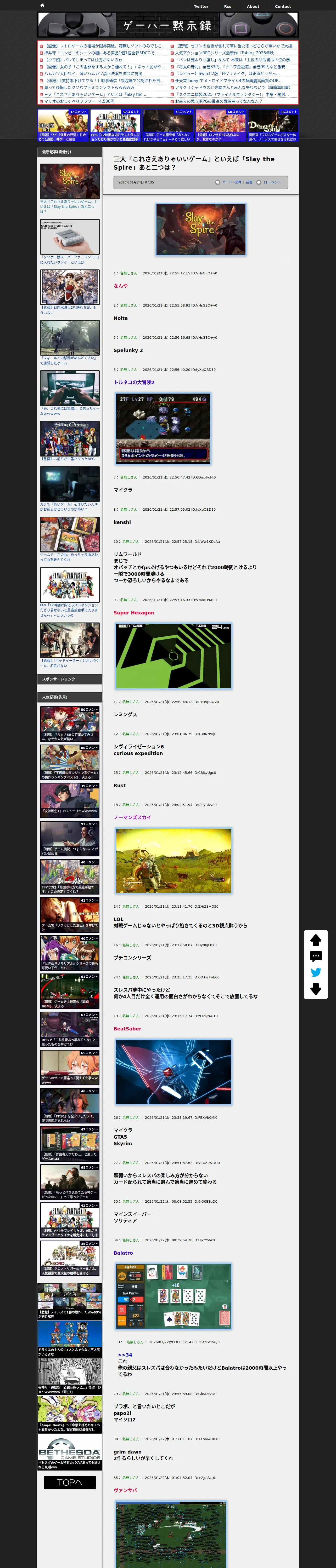Viewport: 336px width, 1568px height.
Task: Click RSS icon beside 押井守 headline
Action: pyautogui.click(x=41, y=53)
